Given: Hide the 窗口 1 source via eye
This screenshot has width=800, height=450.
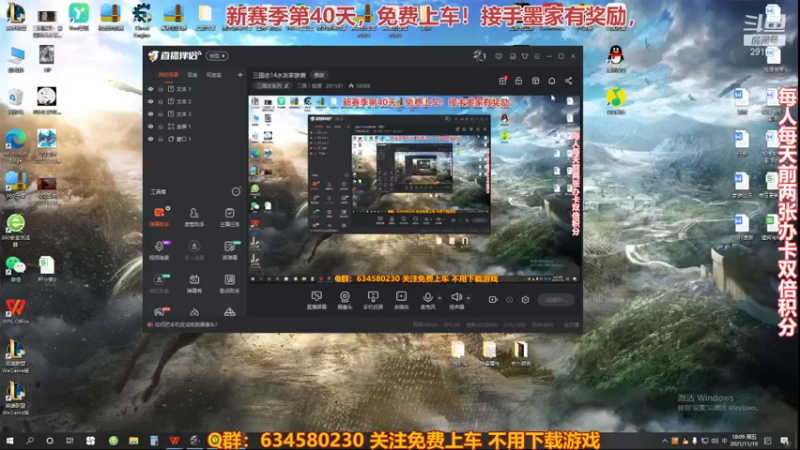Looking at the screenshot, I should [151, 139].
